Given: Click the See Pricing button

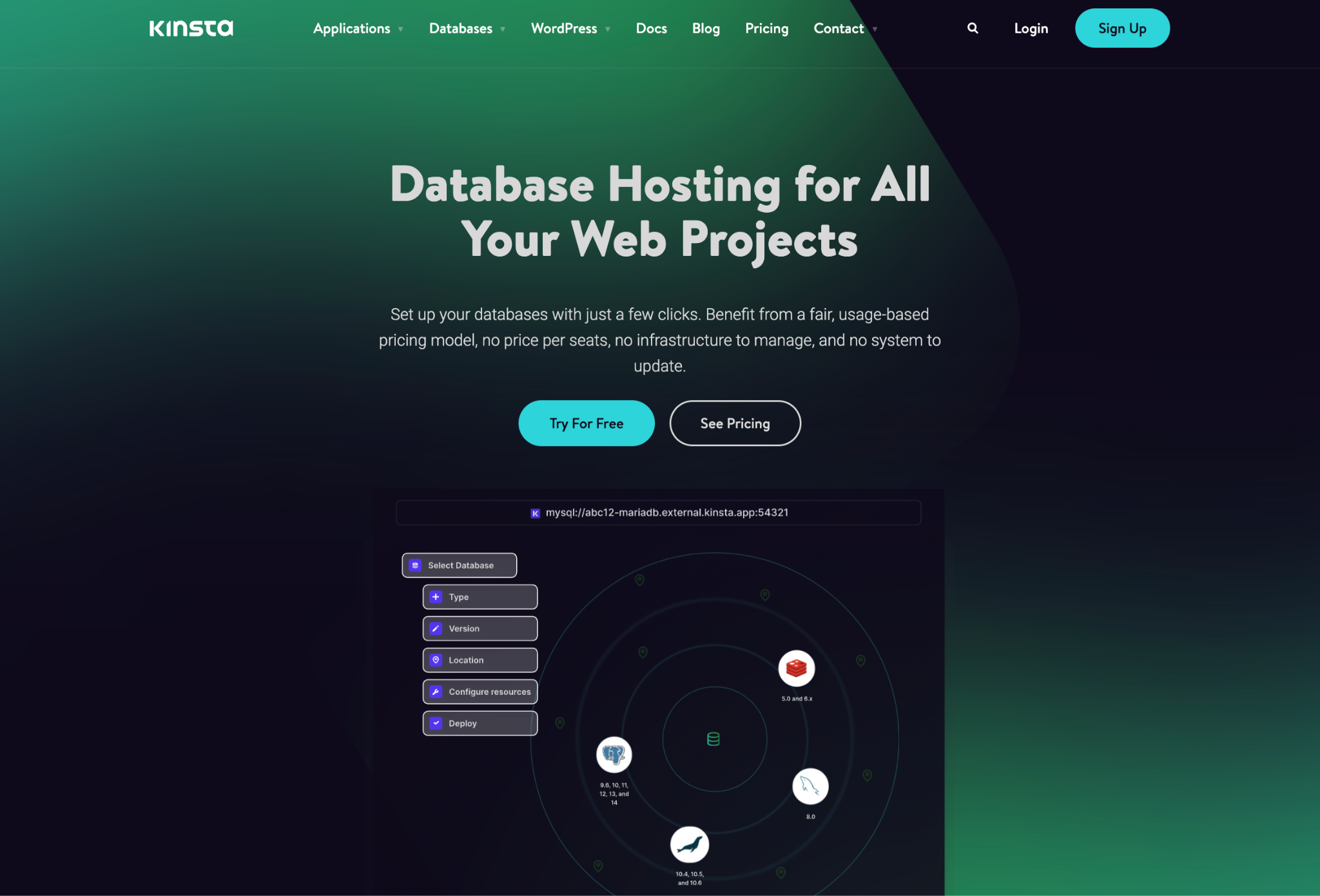Looking at the screenshot, I should pyautogui.click(x=735, y=422).
